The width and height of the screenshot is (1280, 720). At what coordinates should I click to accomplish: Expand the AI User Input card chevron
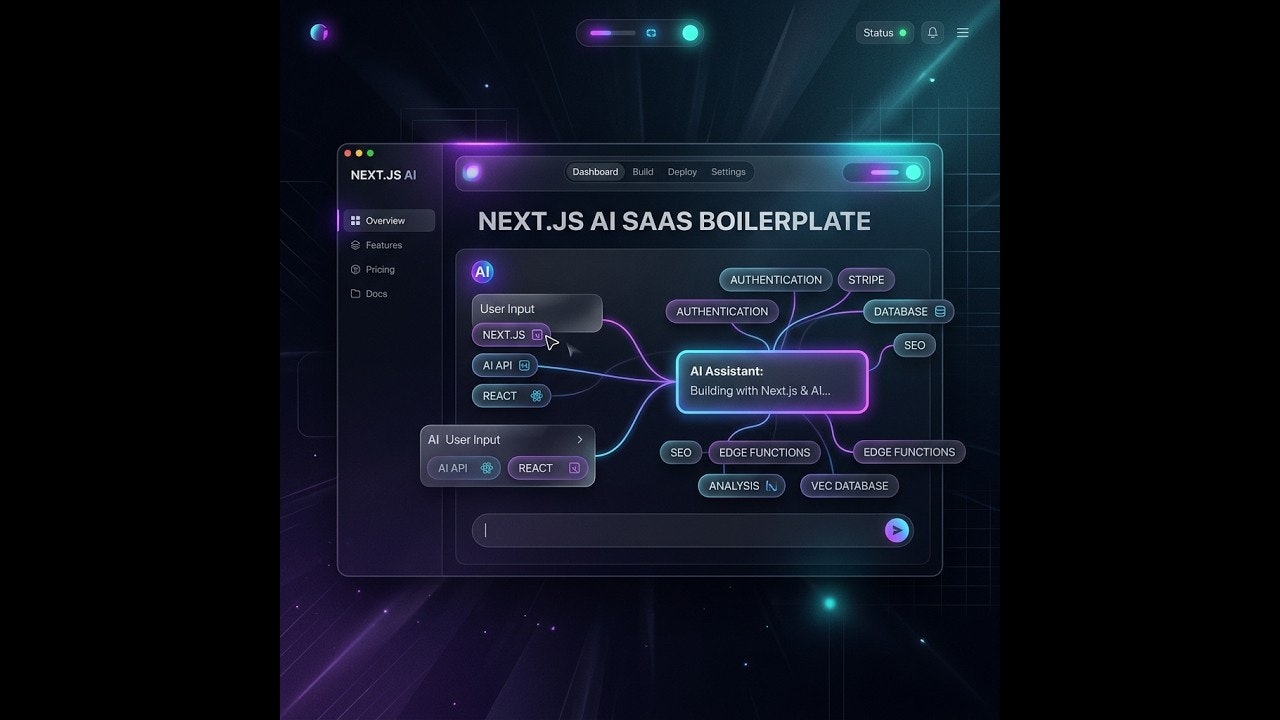(580, 440)
